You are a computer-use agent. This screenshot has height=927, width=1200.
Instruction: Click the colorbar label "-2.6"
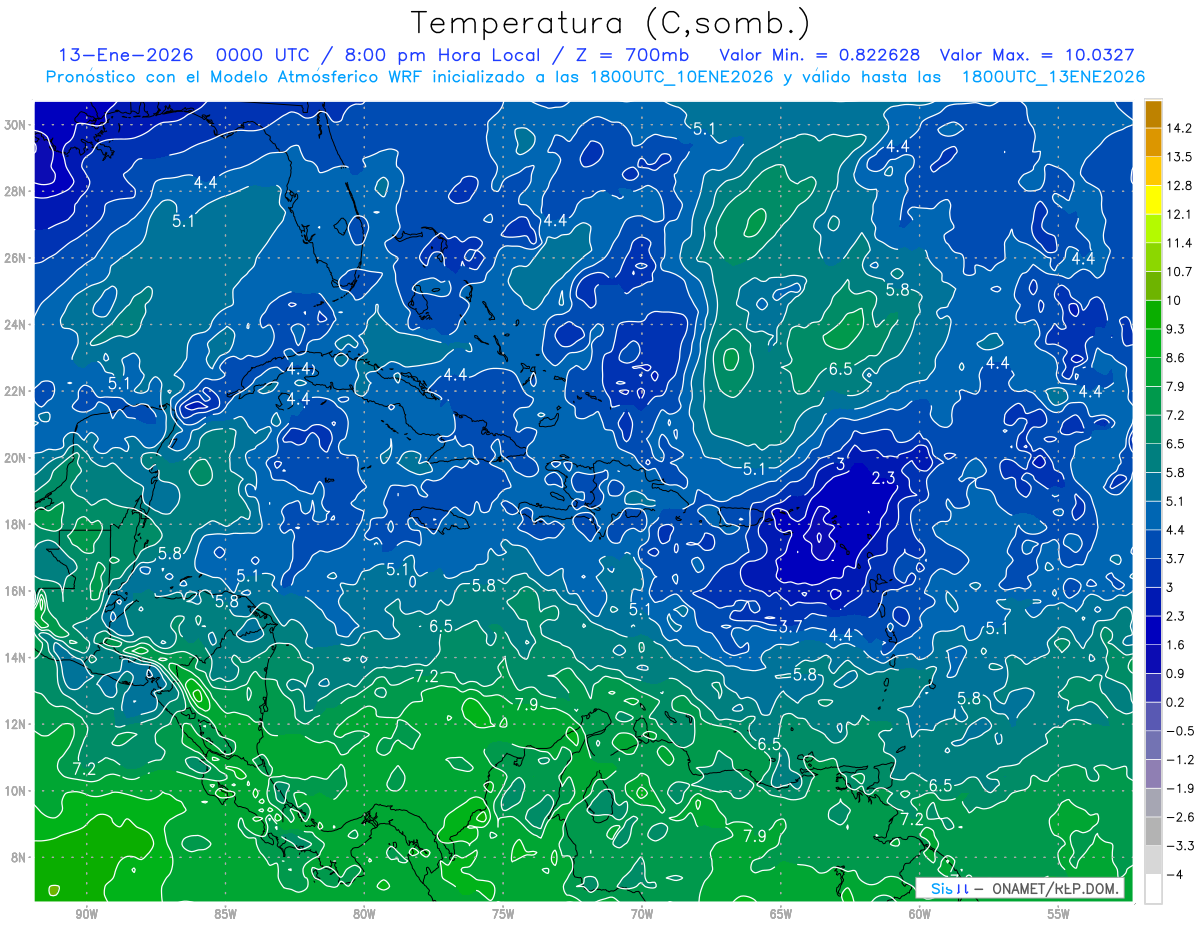(1179, 817)
